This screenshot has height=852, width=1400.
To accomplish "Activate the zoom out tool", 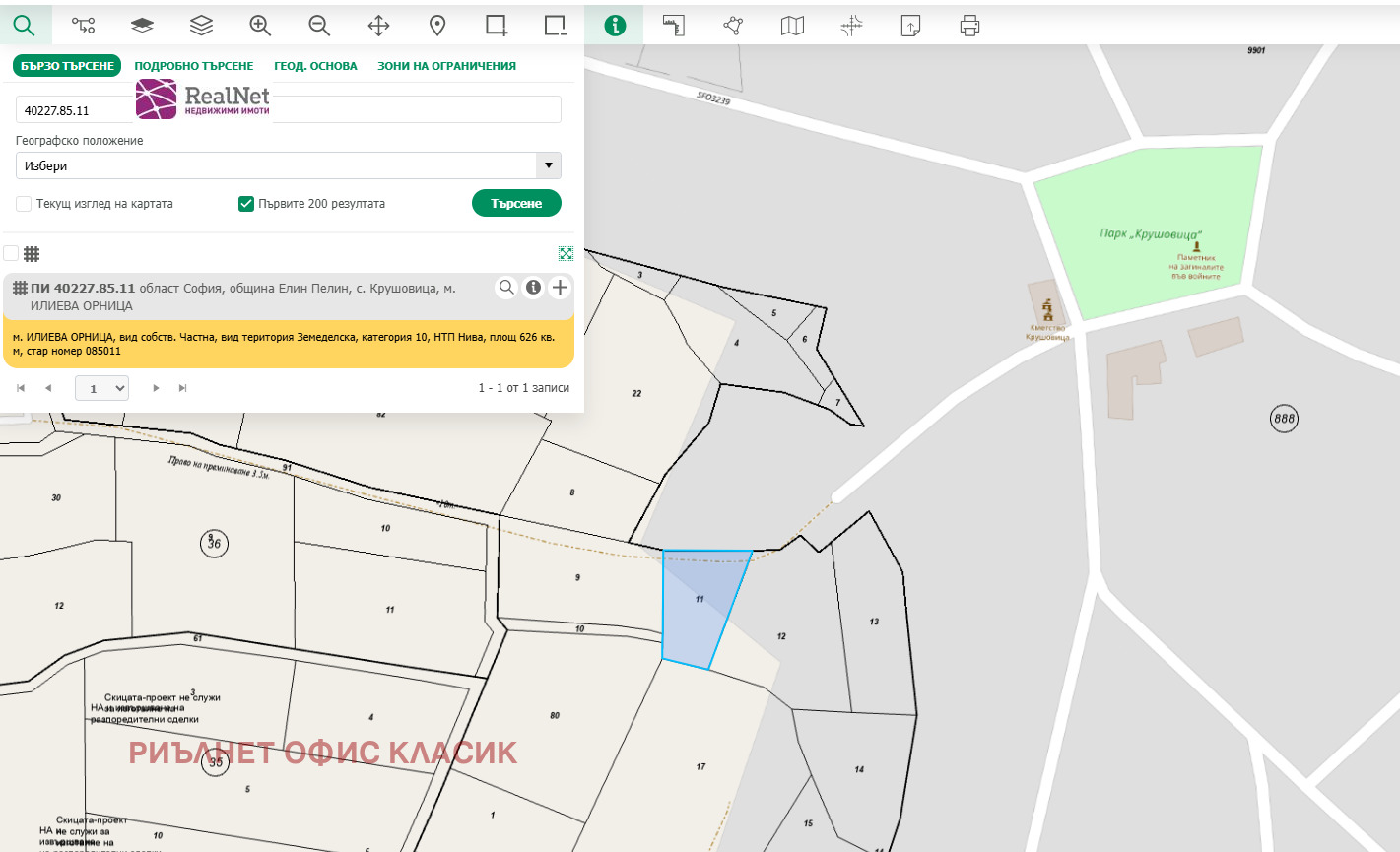I will pyautogui.click(x=318, y=26).
